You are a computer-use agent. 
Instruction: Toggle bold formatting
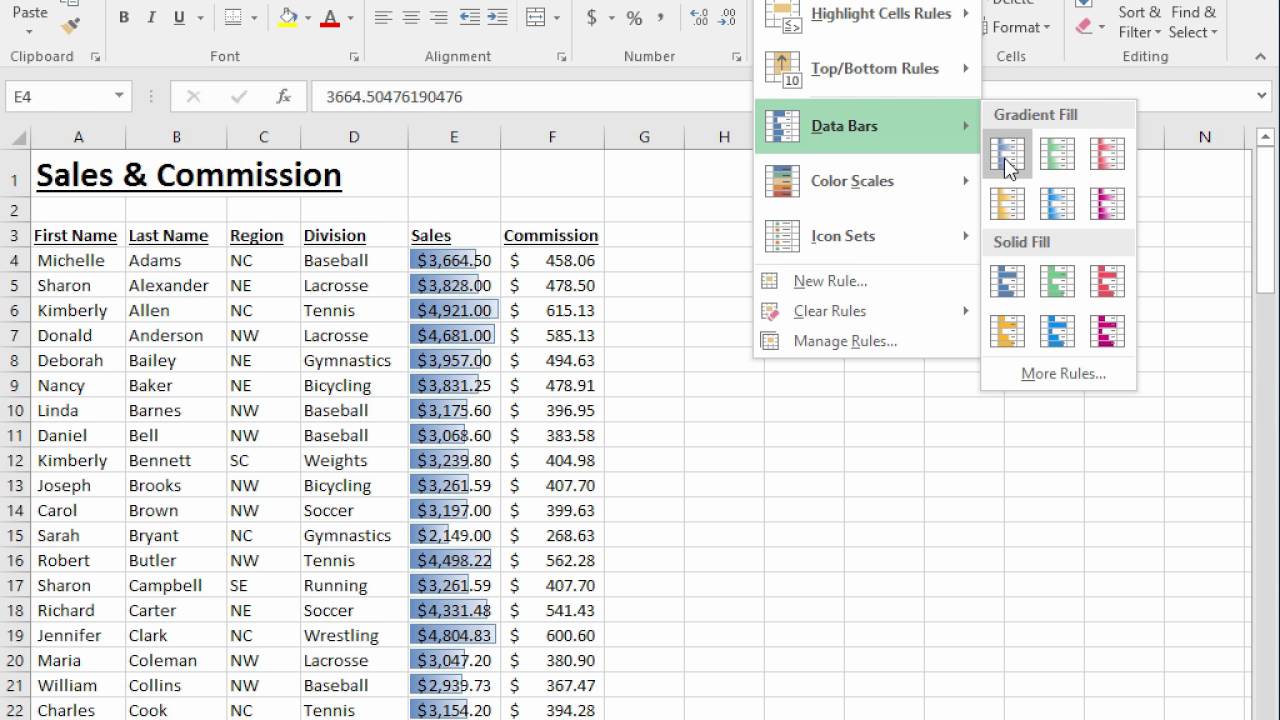click(x=124, y=18)
